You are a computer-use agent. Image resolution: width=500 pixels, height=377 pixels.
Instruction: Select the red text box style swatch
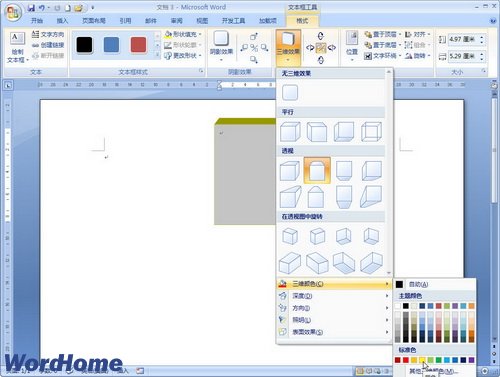point(138,45)
